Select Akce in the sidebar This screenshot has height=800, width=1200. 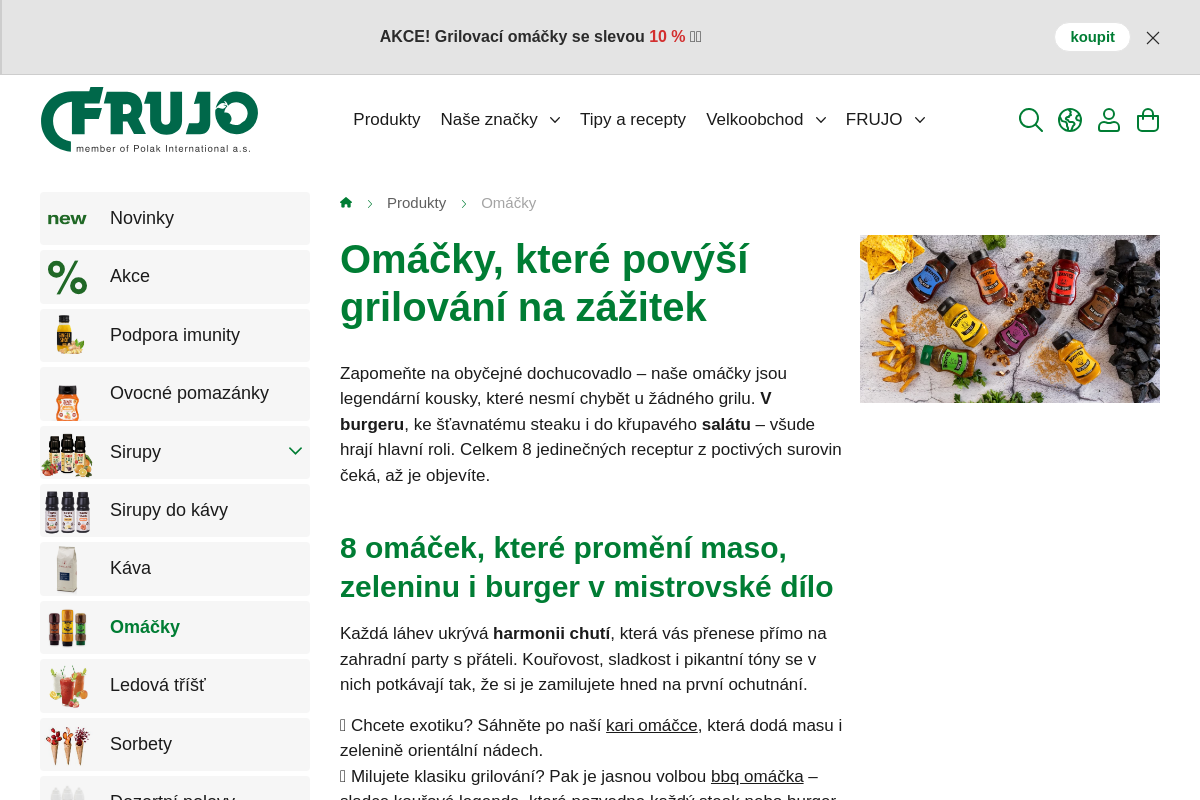click(x=175, y=277)
